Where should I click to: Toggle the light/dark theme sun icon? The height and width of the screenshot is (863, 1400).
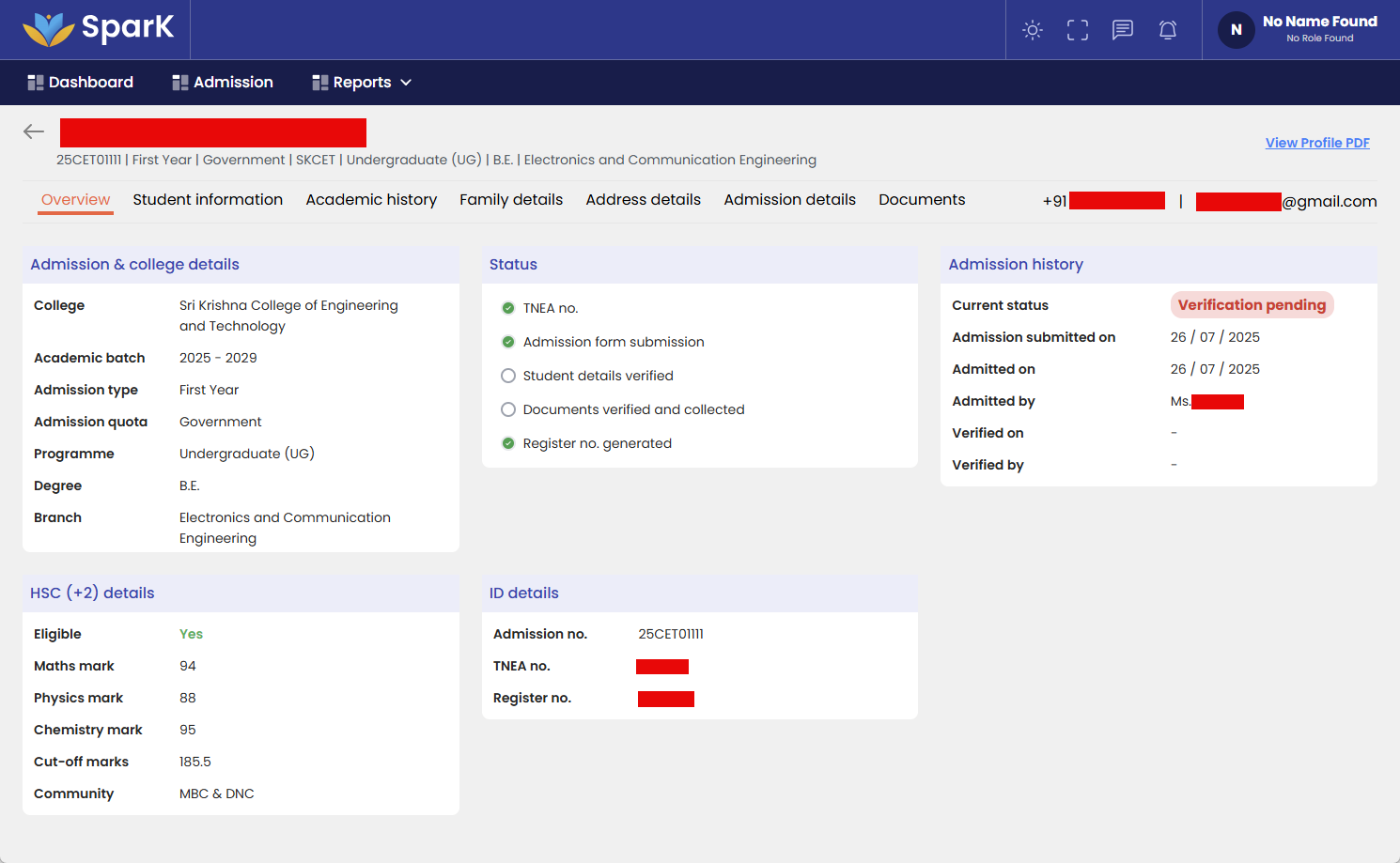(1032, 30)
